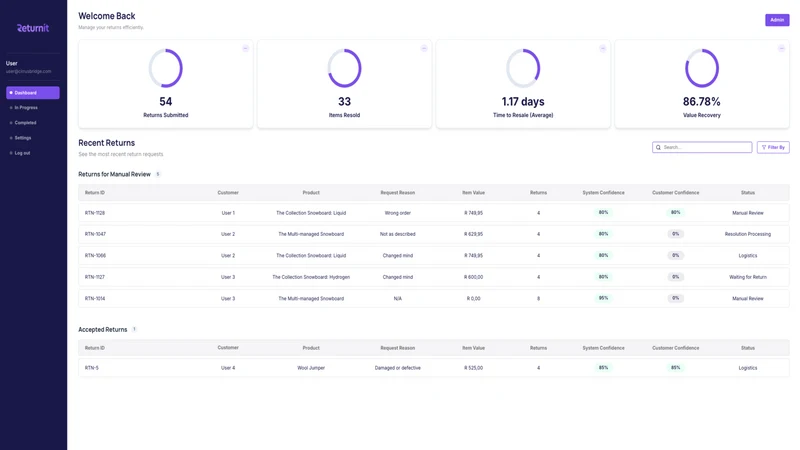Open return RTN-1127
This screenshot has height=450, width=800.
434,277
